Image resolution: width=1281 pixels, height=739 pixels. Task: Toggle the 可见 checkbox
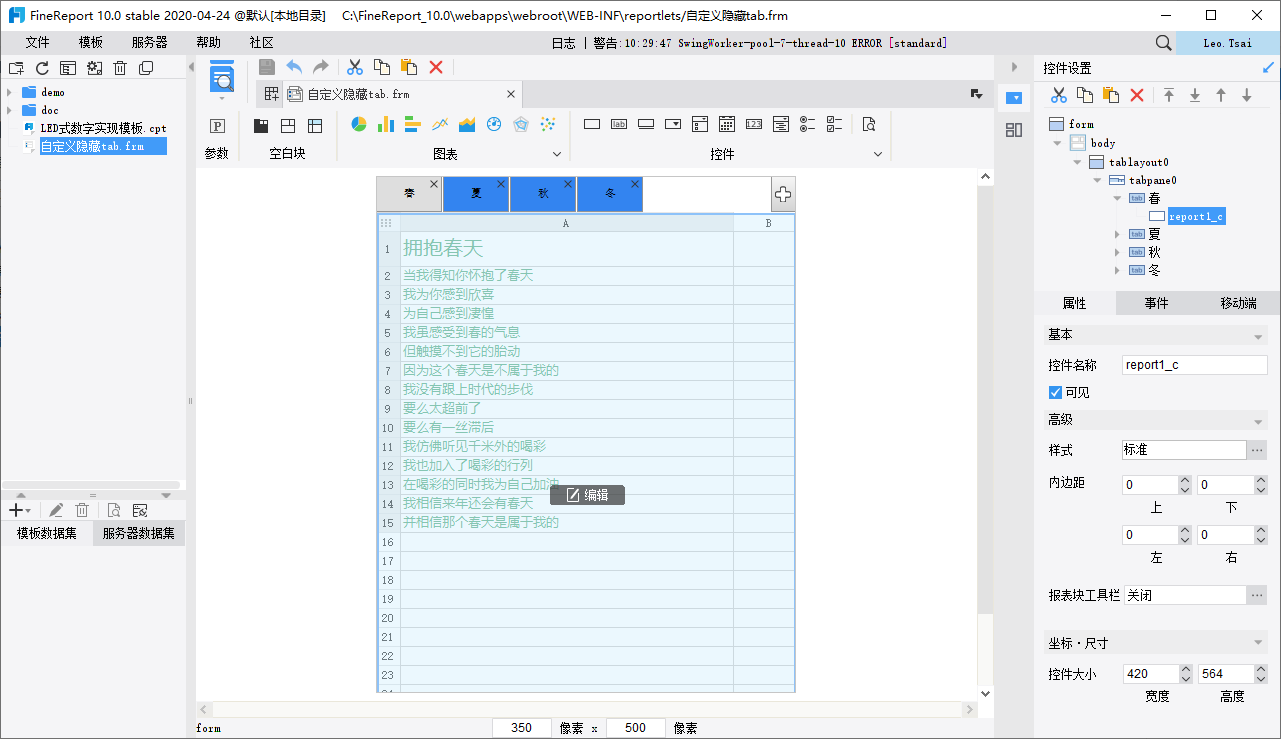(x=1055, y=392)
